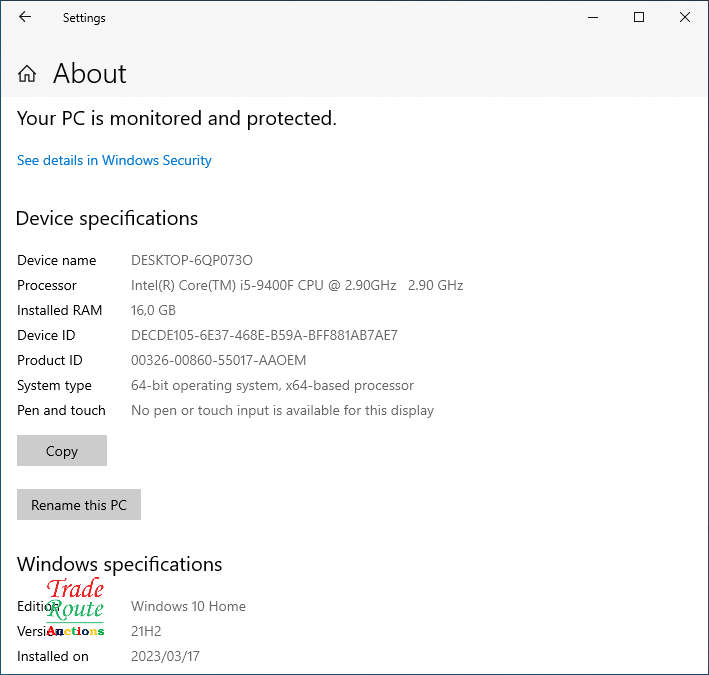Go to Settings home via house icon
709x675 pixels.
coord(27,74)
